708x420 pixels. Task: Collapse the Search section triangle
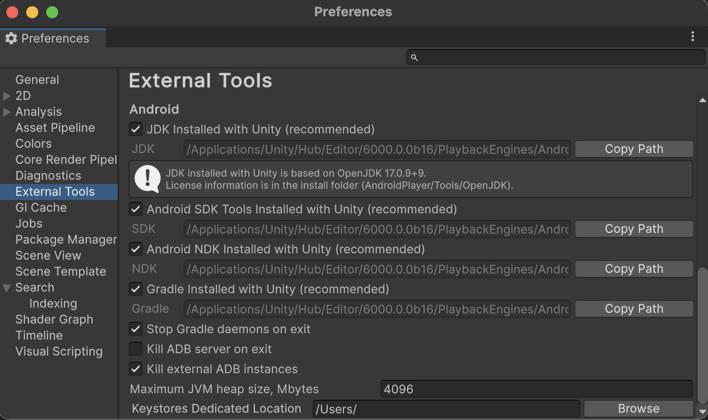coord(7,288)
